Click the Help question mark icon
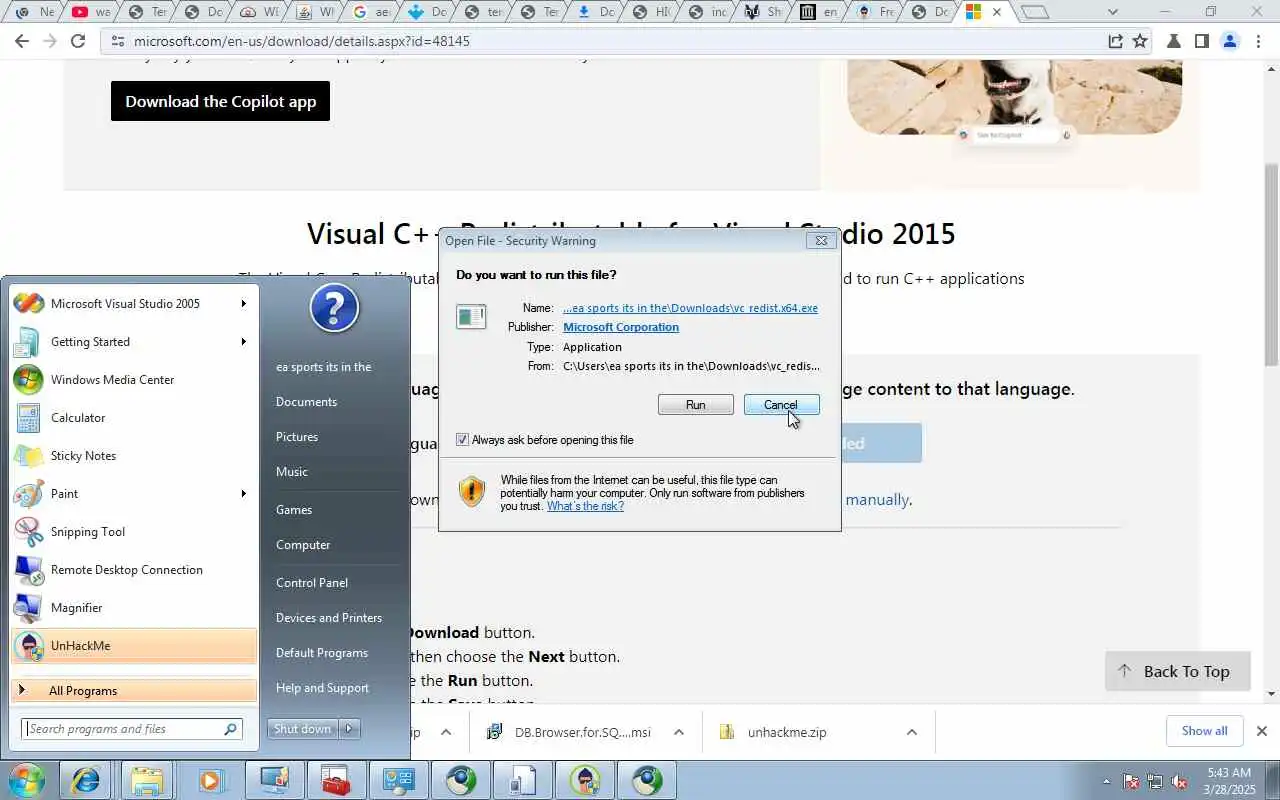Screen dimensions: 1280x800 [x=334, y=308]
